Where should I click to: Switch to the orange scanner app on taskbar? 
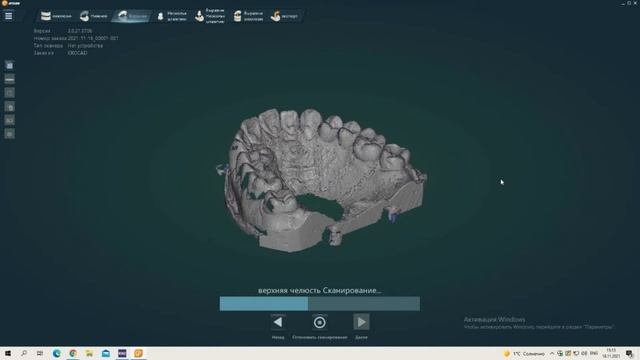138,353
